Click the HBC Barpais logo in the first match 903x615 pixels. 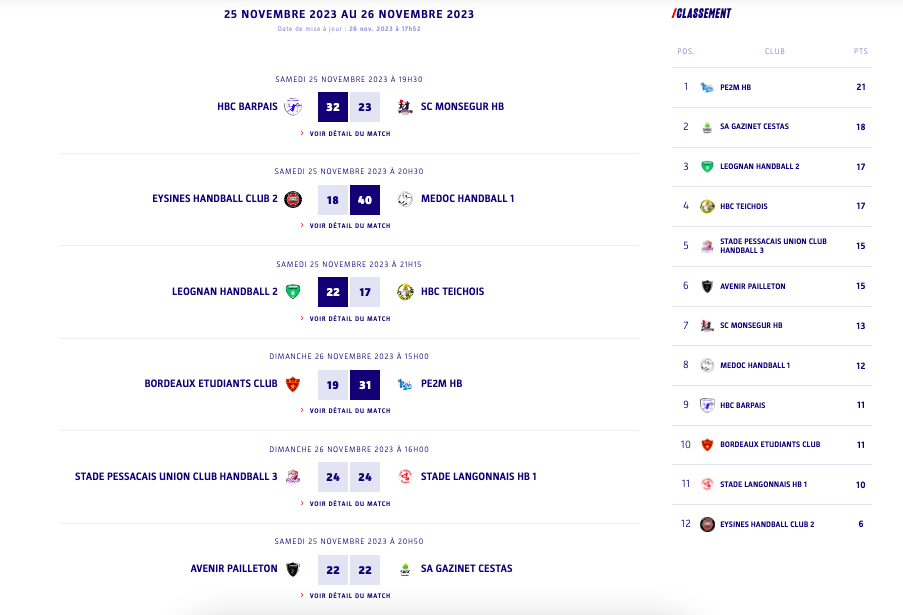293,107
